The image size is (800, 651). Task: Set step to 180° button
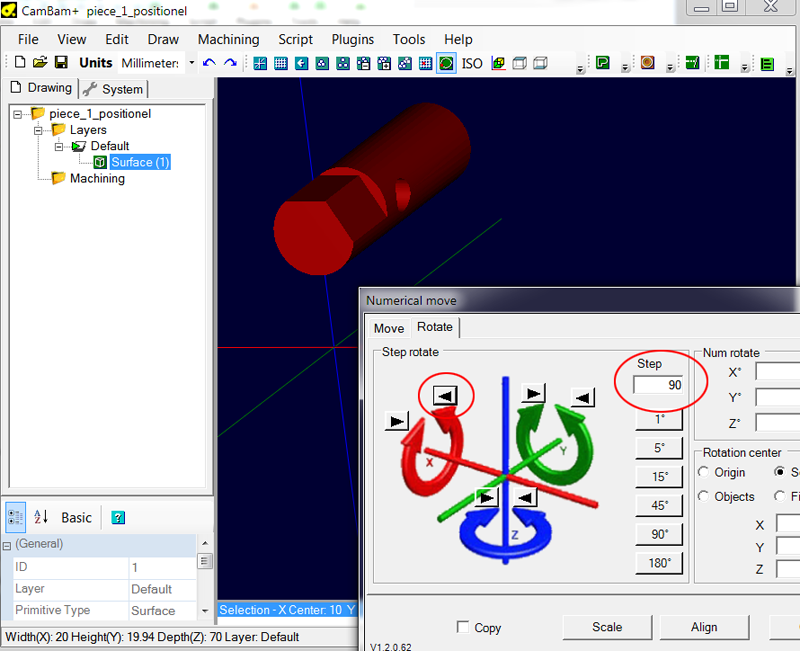click(x=659, y=563)
